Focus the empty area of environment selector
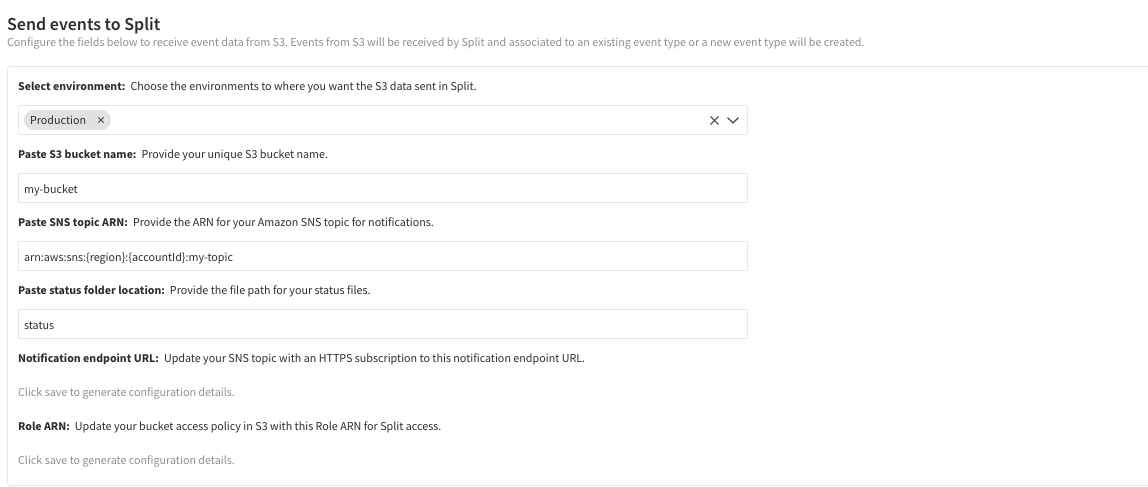Image resolution: width=1148 pixels, height=487 pixels. [x=400, y=120]
